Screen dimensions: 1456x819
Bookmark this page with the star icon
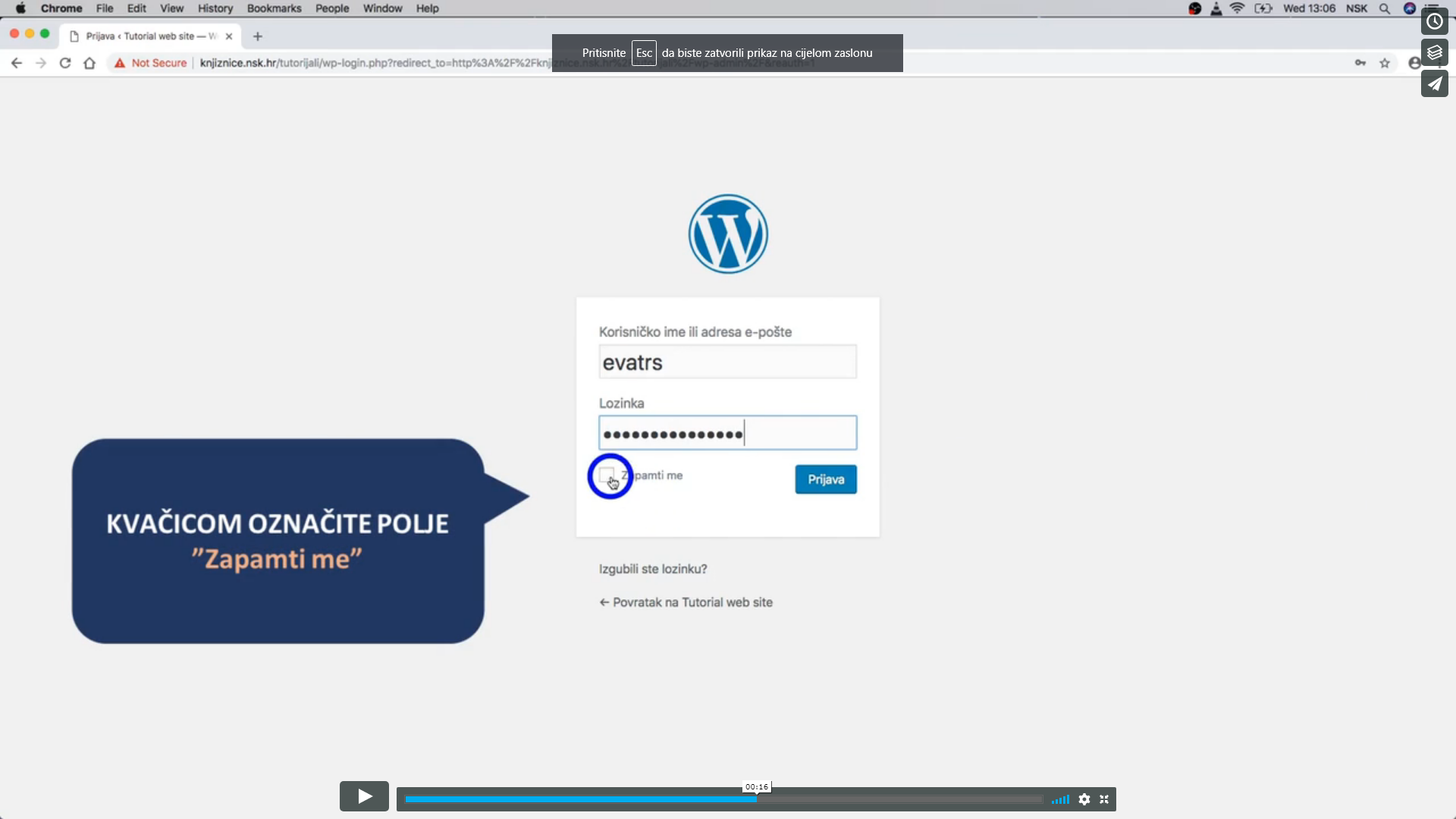point(1385,63)
